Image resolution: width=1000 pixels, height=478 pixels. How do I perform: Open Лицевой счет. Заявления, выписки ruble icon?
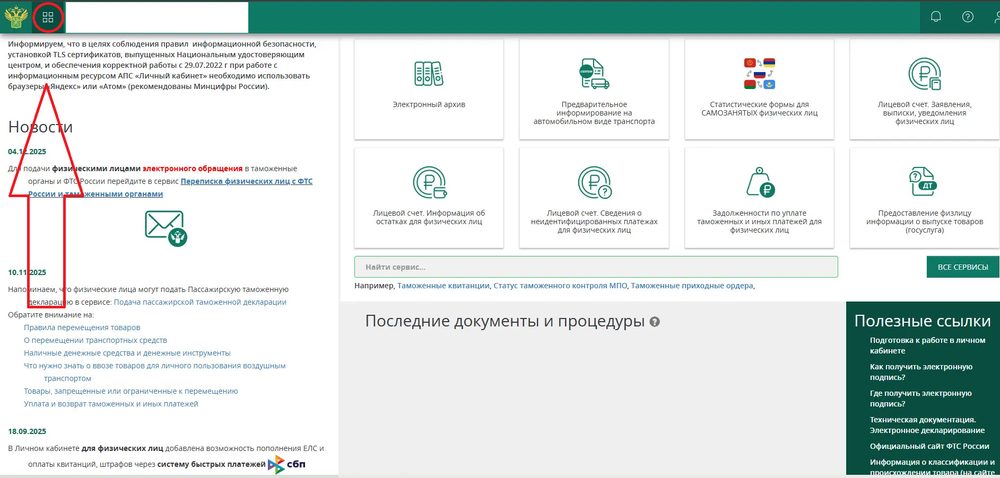(924, 74)
